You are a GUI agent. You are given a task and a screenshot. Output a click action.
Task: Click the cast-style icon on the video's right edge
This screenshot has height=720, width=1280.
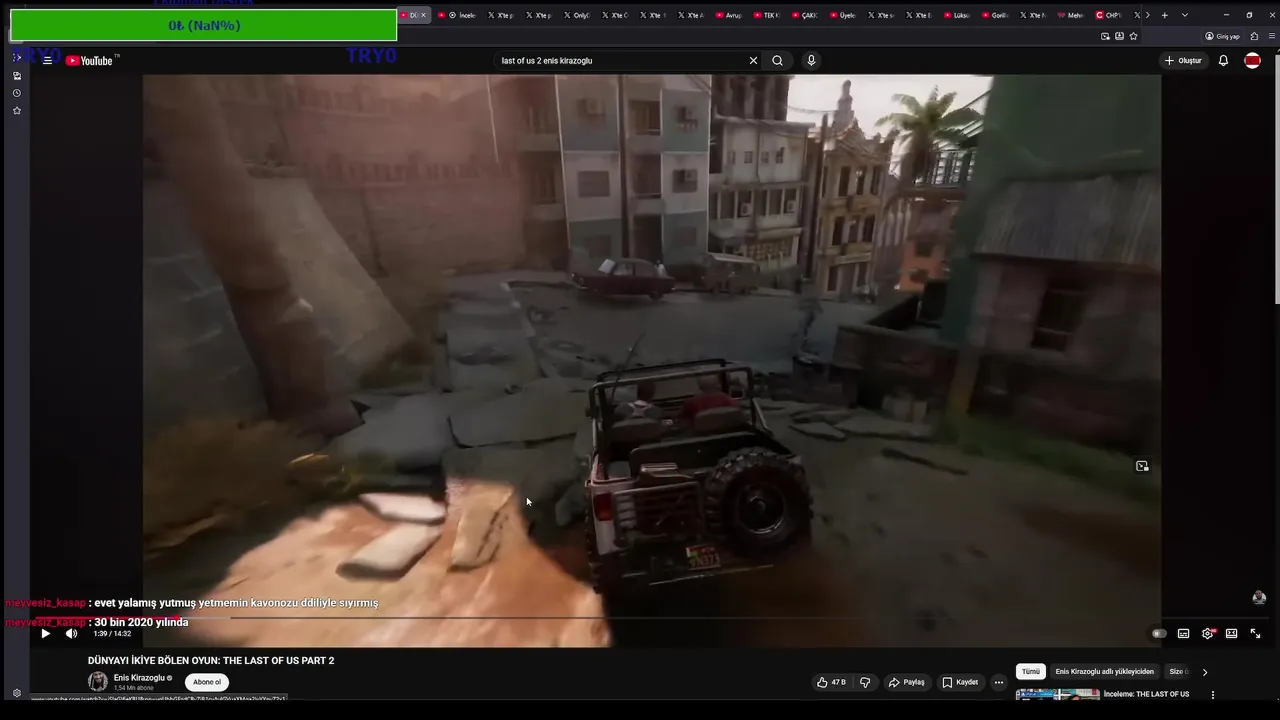tap(1142, 466)
